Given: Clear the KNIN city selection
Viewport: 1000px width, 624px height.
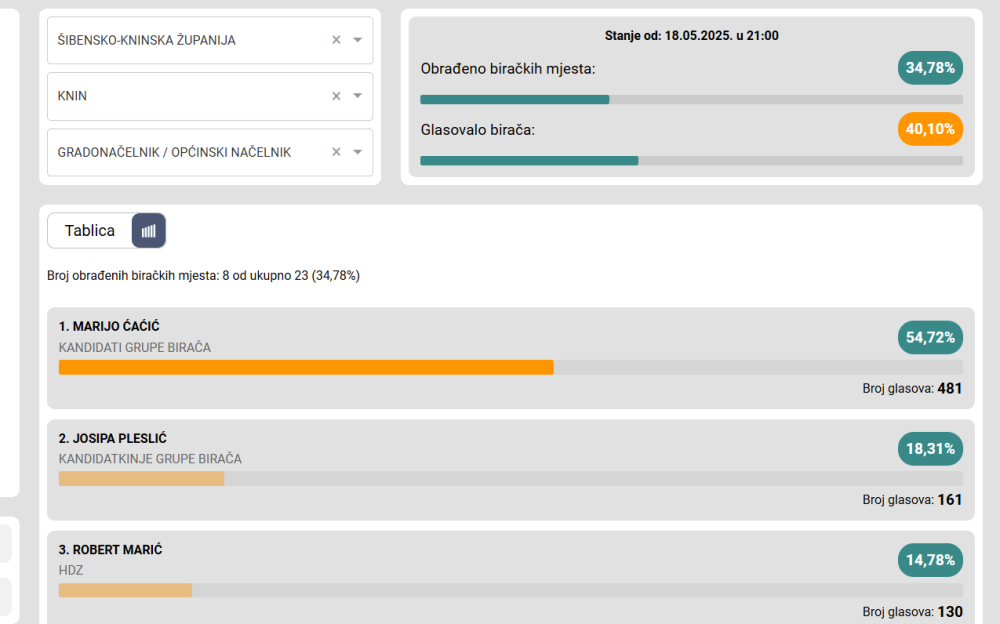Looking at the screenshot, I should pos(336,96).
